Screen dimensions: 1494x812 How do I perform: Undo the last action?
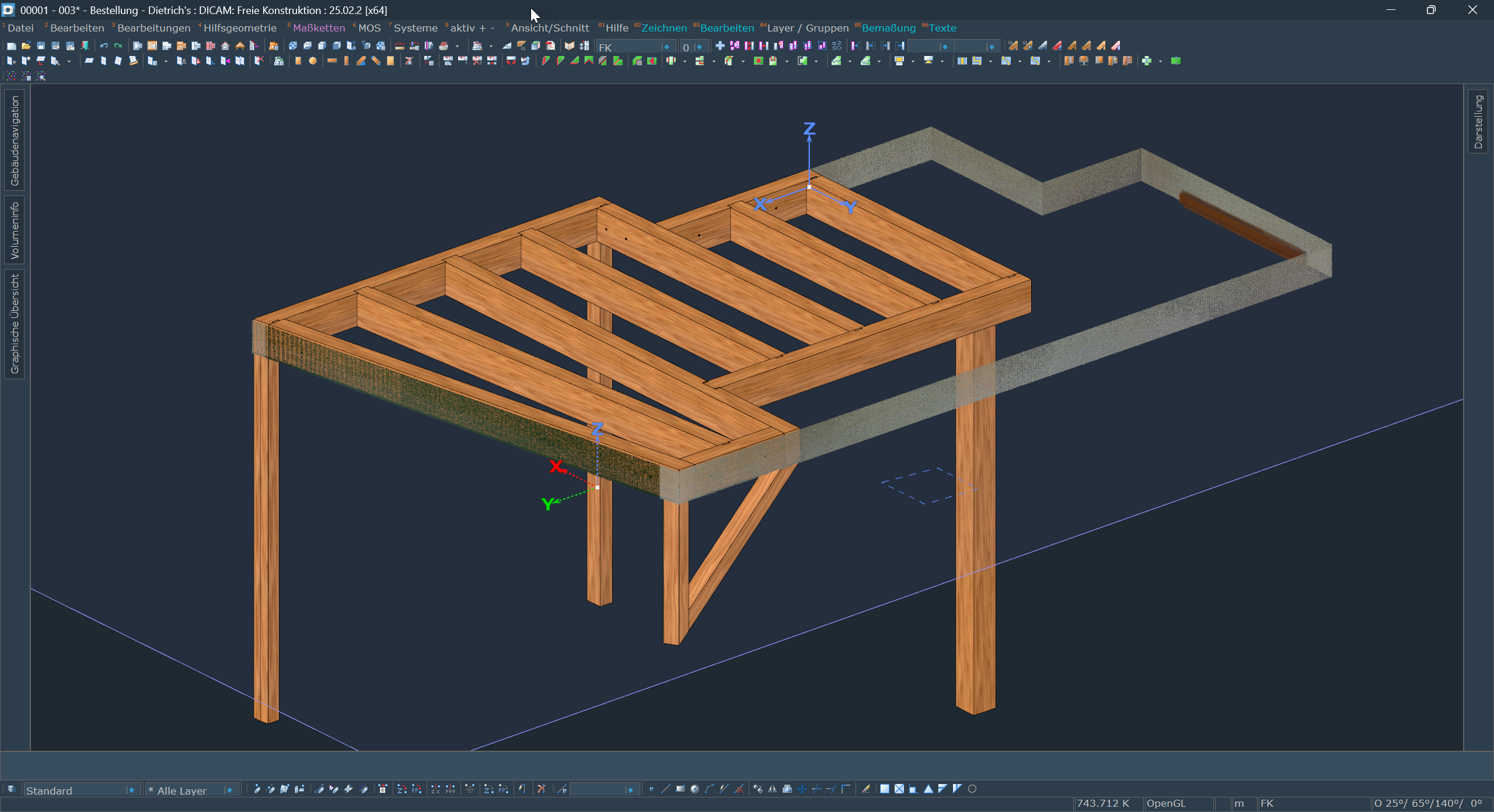click(x=103, y=45)
